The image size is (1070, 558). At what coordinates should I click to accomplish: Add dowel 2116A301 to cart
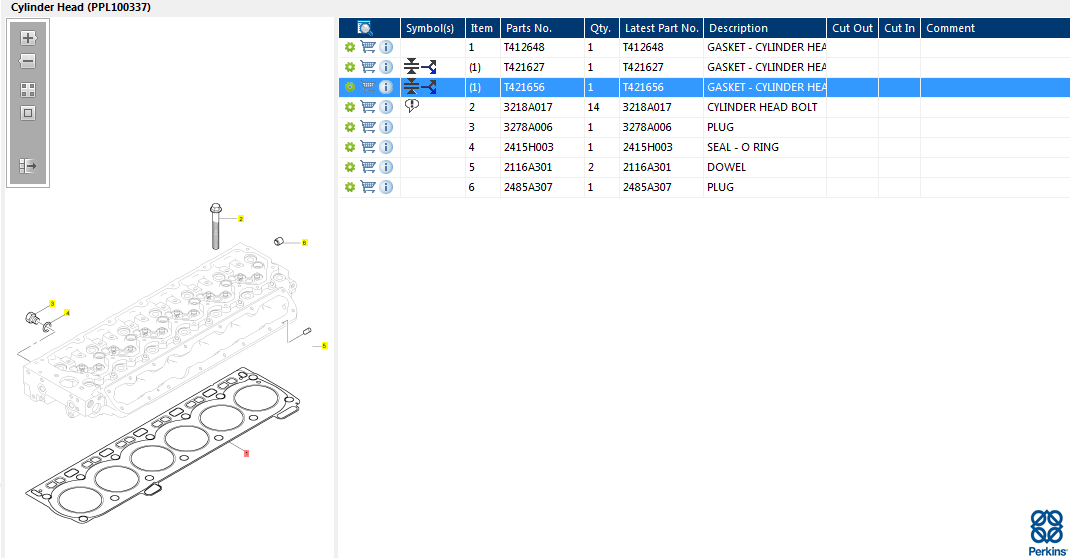click(368, 166)
